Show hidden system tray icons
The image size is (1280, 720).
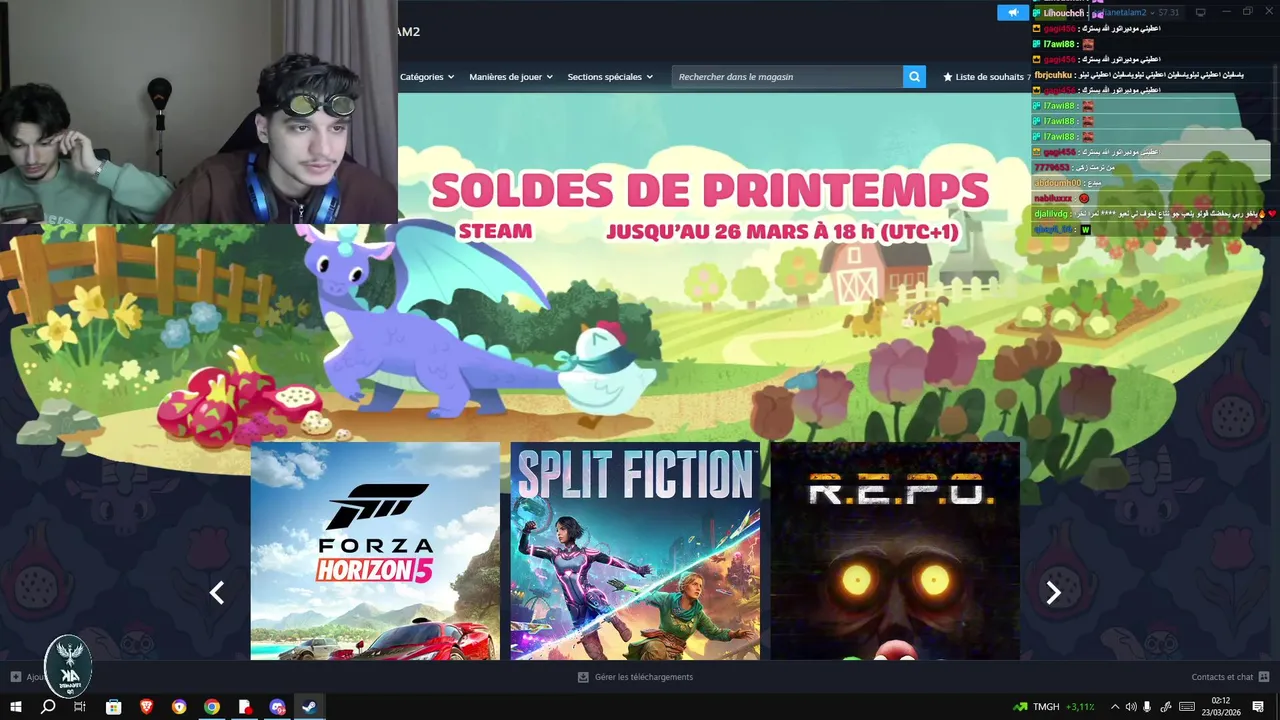pyautogui.click(x=1115, y=707)
